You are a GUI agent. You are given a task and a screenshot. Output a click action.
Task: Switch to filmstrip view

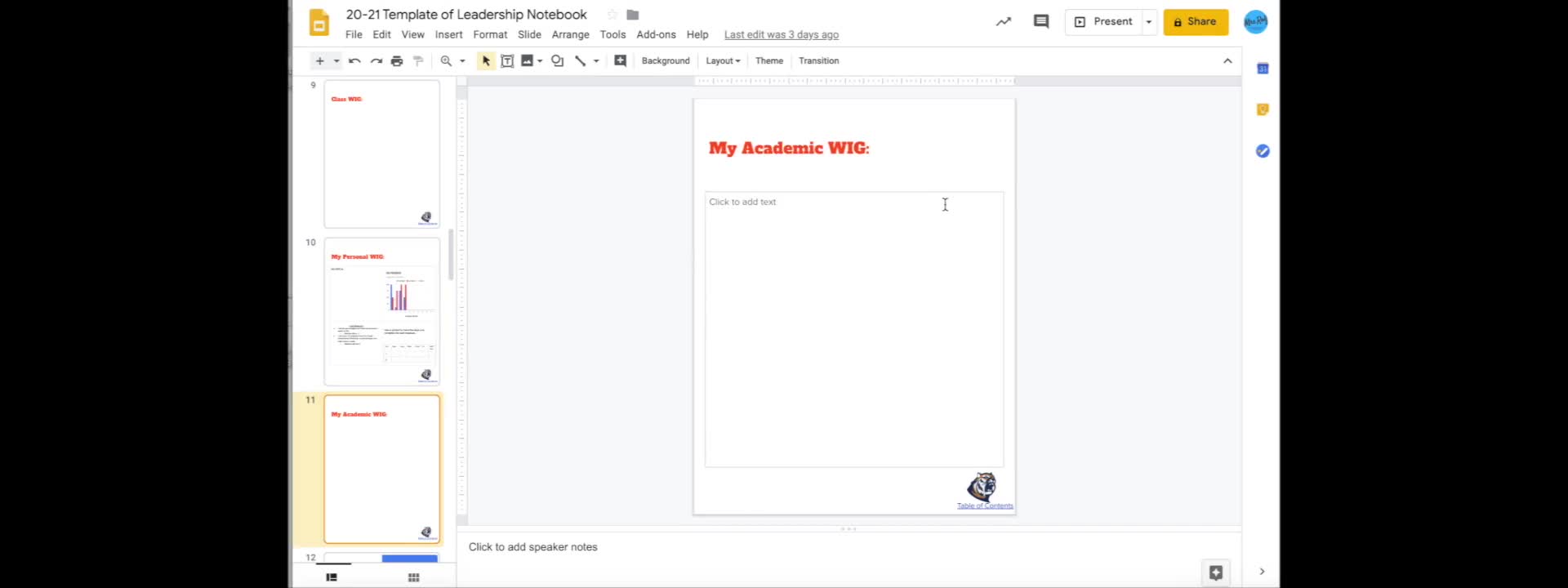(x=332, y=577)
